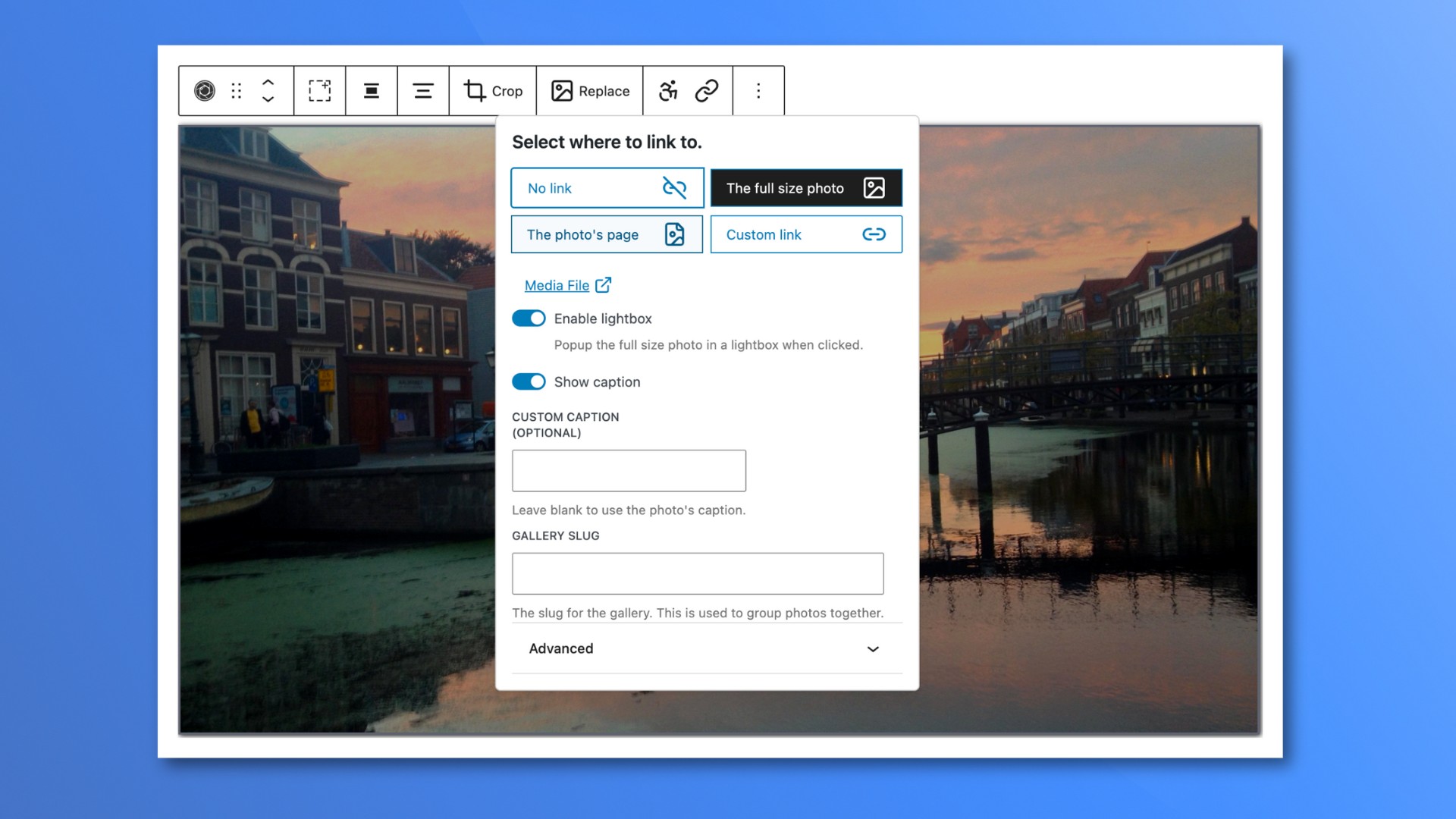This screenshot has width=1456, height=819.
Task: Click the Crop button
Action: coord(493,91)
